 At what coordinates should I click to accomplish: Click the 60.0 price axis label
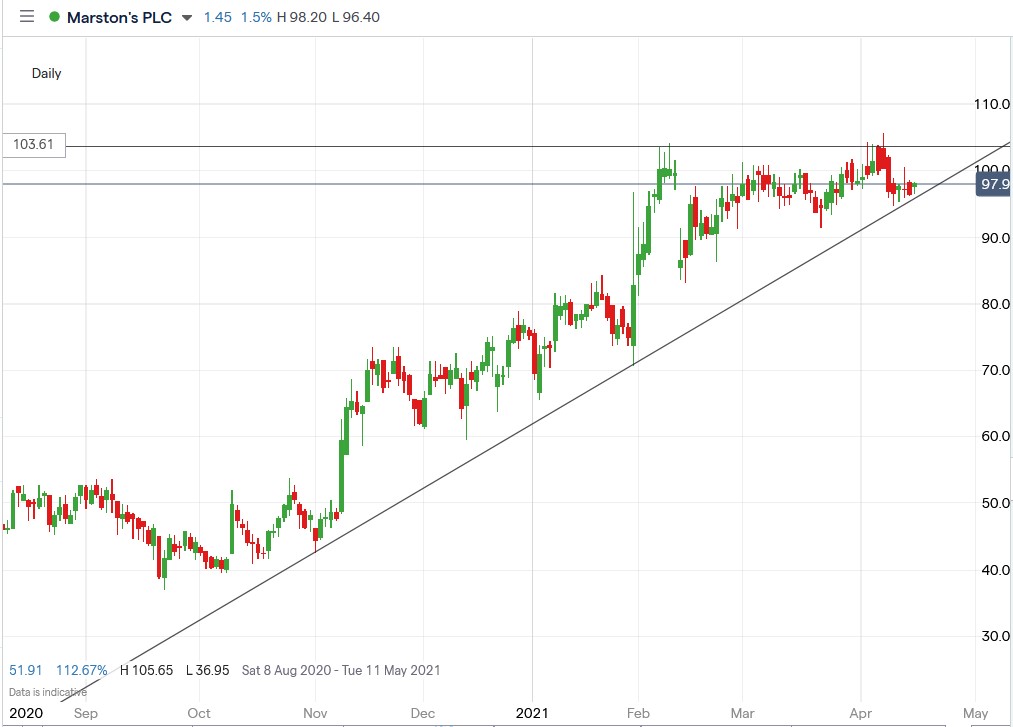[995, 436]
